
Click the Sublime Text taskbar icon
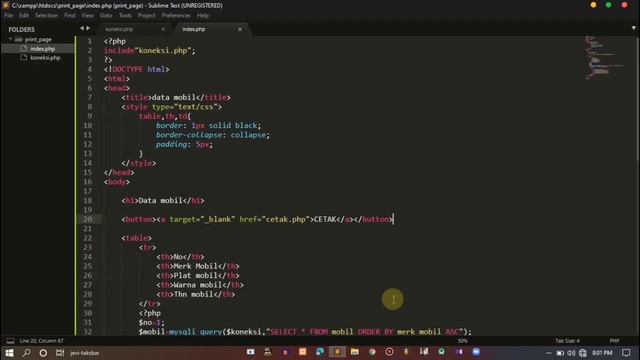(337, 352)
